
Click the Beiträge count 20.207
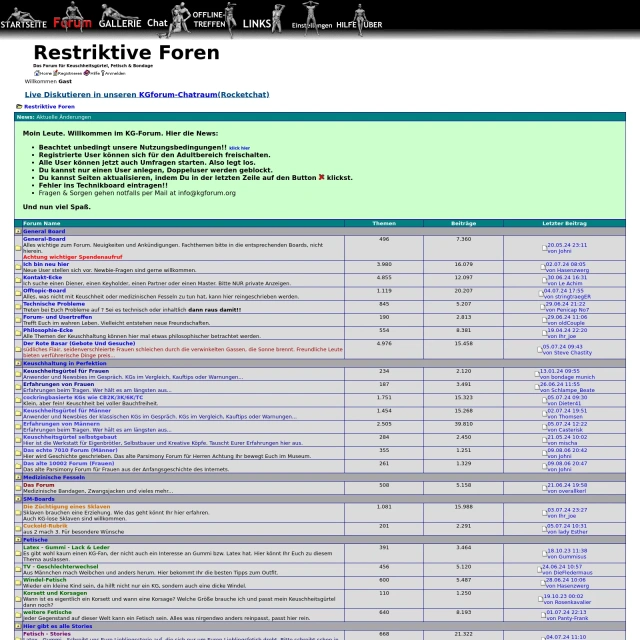[x=464, y=291]
